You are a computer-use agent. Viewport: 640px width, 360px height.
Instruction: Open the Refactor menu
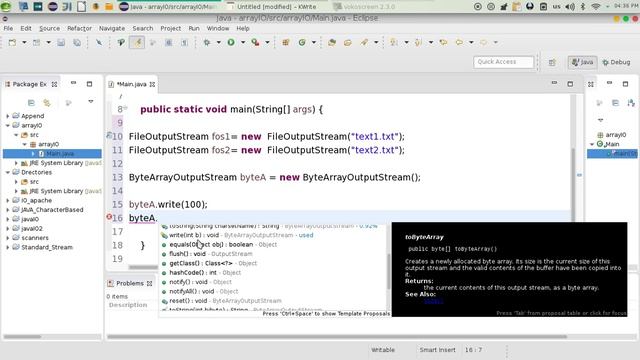(79, 29)
